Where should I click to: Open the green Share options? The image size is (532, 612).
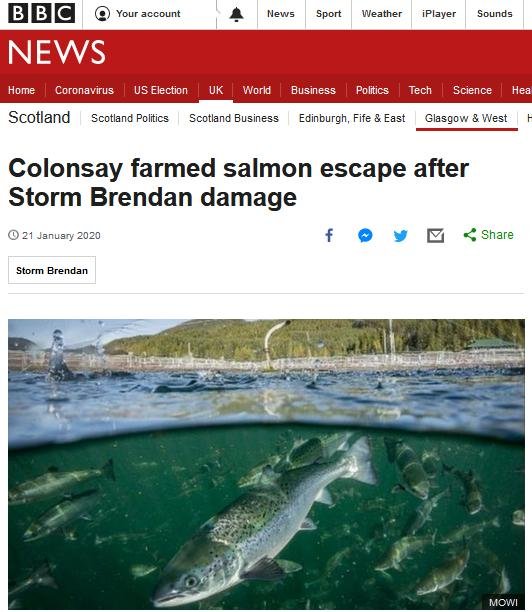coord(488,235)
